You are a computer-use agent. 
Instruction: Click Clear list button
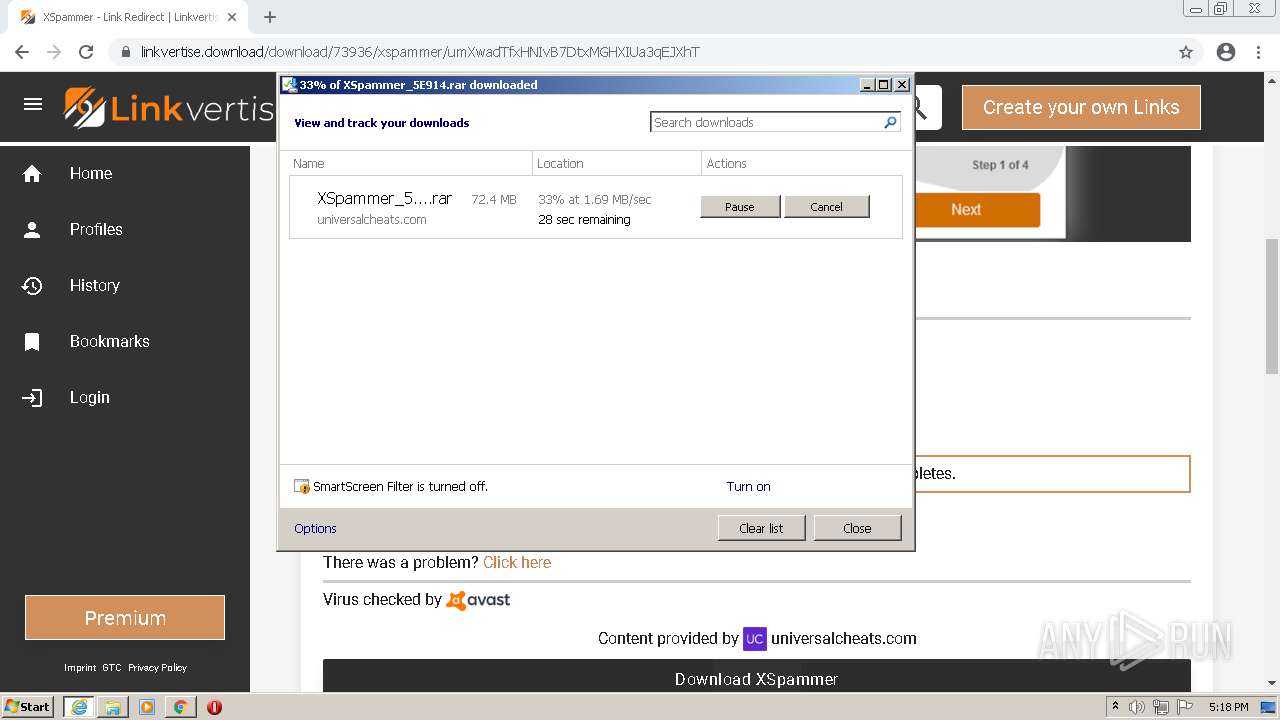pyautogui.click(x=761, y=528)
